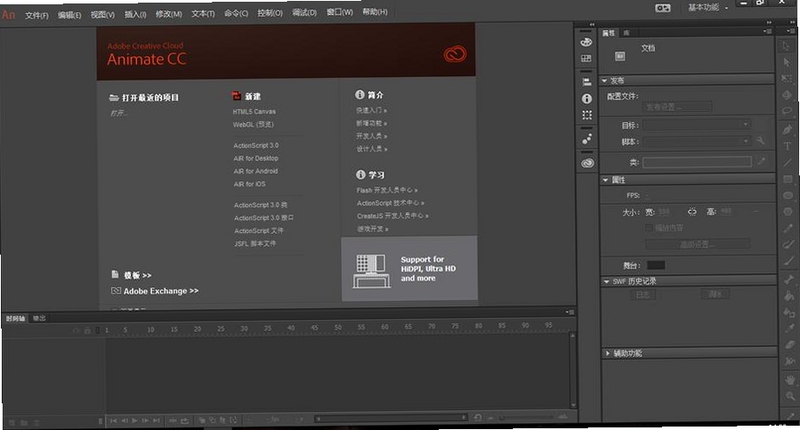Screen dimensions: 800x430
Task: Select the Eraser tool
Action: click(789, 345)
